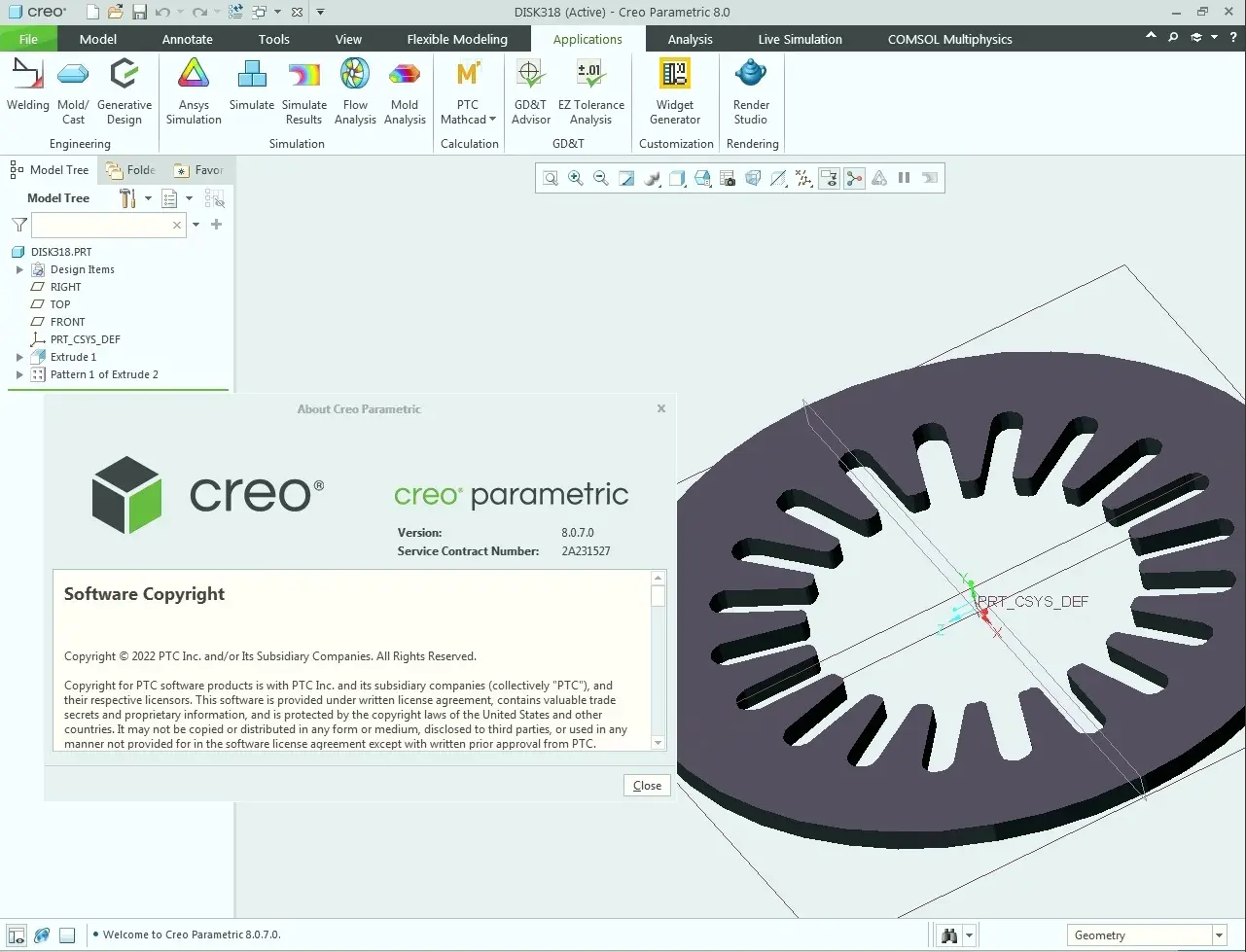
Task: Launch Render Studio
Action: coord(751,91)
